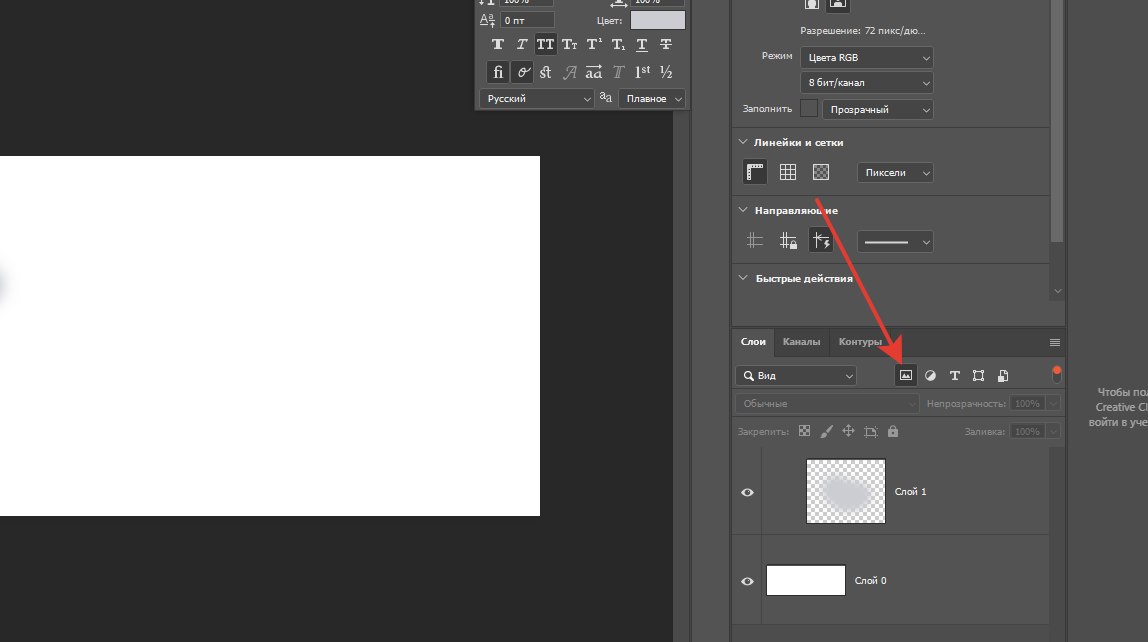Viewport: 1148px width, 642px height.
Task: Lock image pixels brush icon
Action: pos(827,431)
